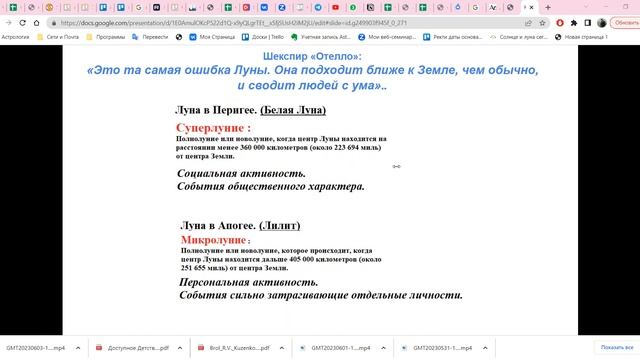Click the red heading Микролуние
The height and width of the screenshot is (360, 640).
coord(213,240)
